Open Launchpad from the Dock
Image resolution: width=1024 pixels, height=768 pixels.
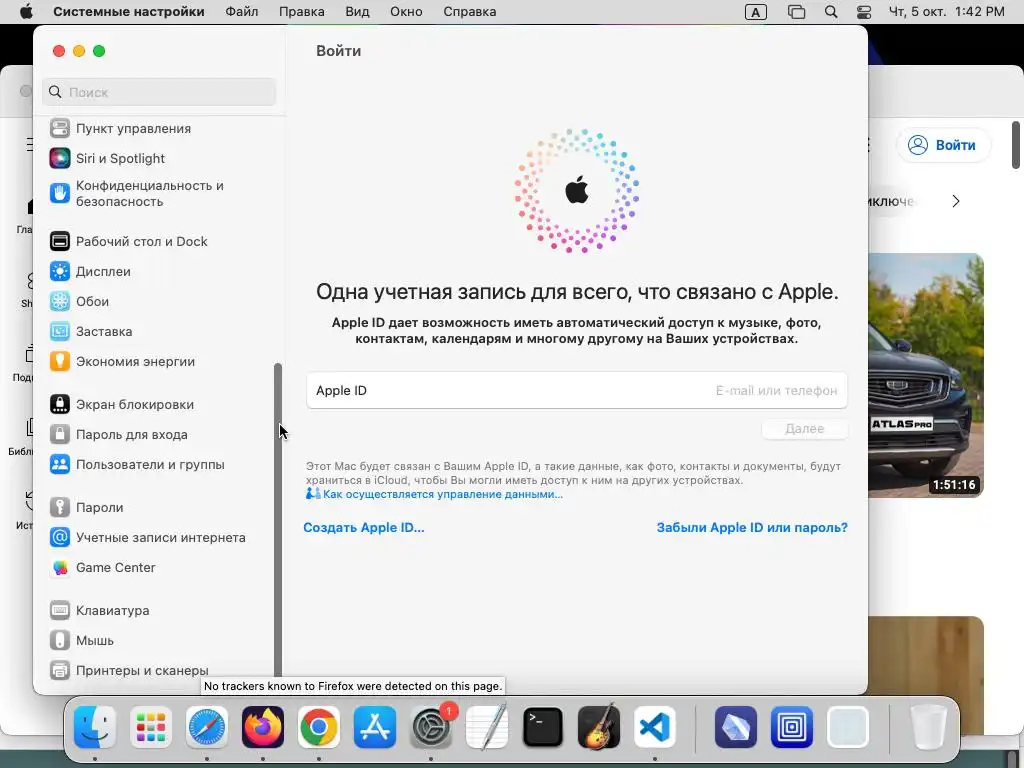pyautogui.click(x=151, y=727)
